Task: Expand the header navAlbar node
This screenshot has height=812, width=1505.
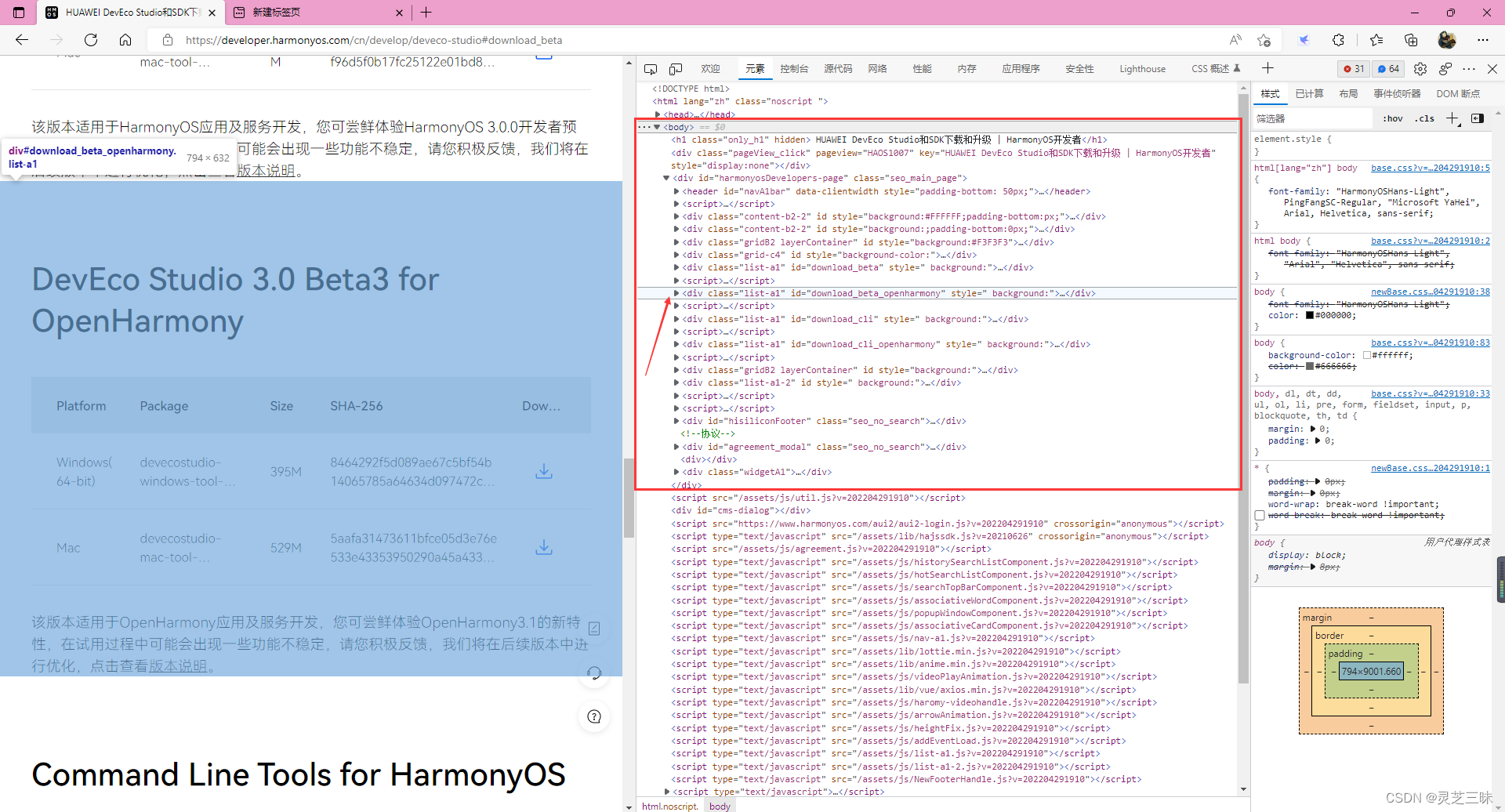Action: coord(676,191)
